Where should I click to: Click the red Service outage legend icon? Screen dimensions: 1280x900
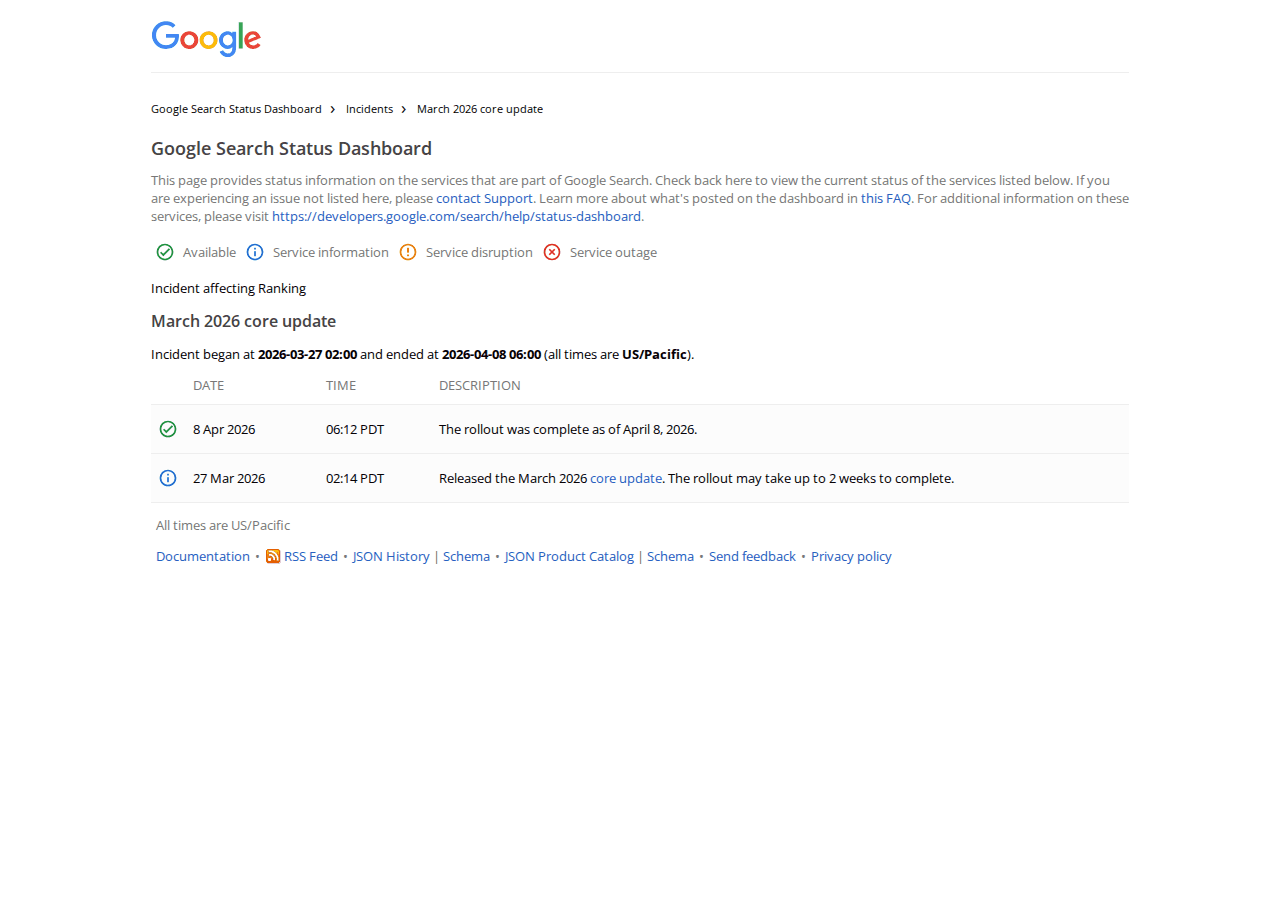[552, 252]
